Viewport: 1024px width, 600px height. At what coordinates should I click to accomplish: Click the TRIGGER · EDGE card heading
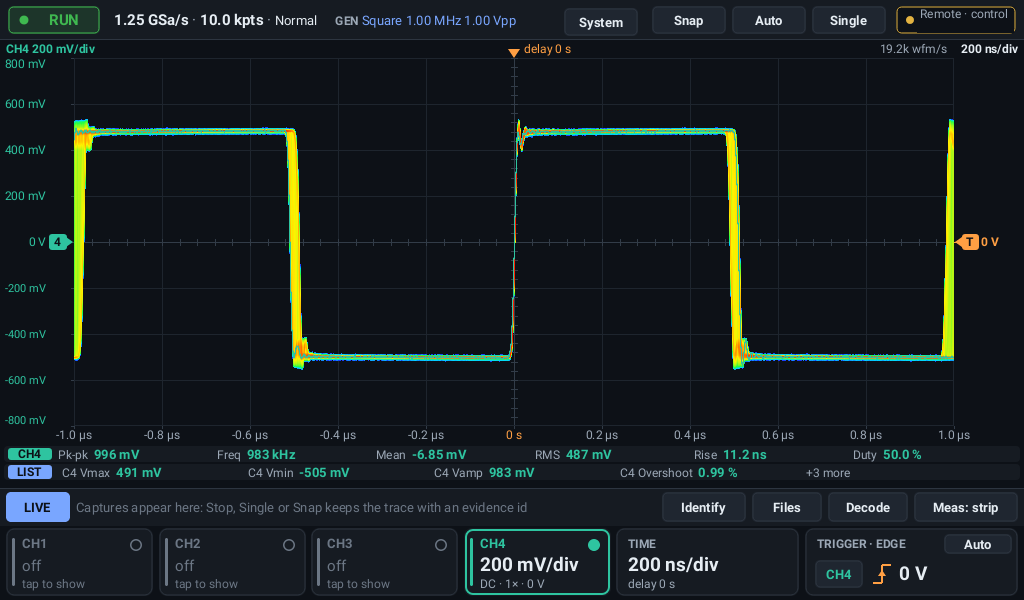click(x=861, y=544)
